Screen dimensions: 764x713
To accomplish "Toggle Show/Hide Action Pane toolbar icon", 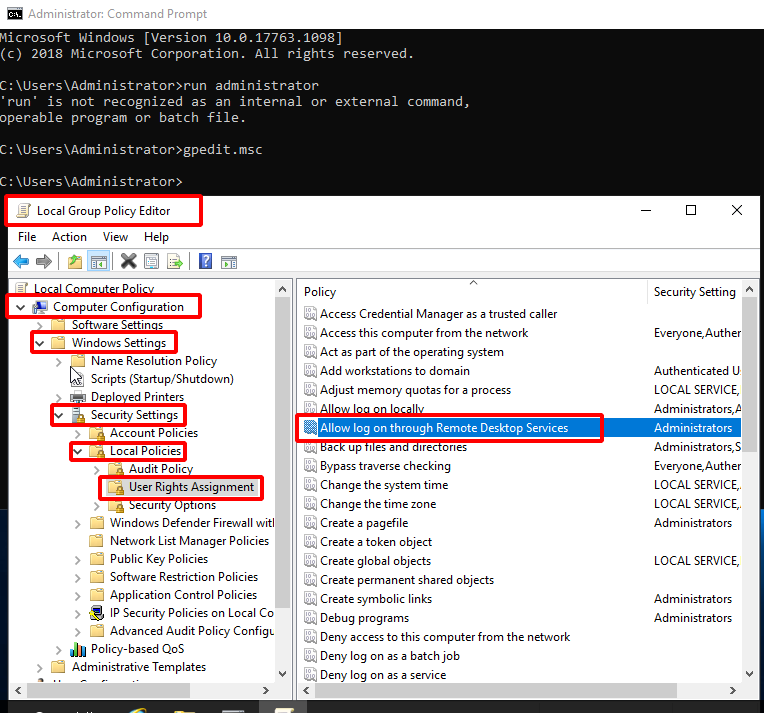I will coord(229,262).
